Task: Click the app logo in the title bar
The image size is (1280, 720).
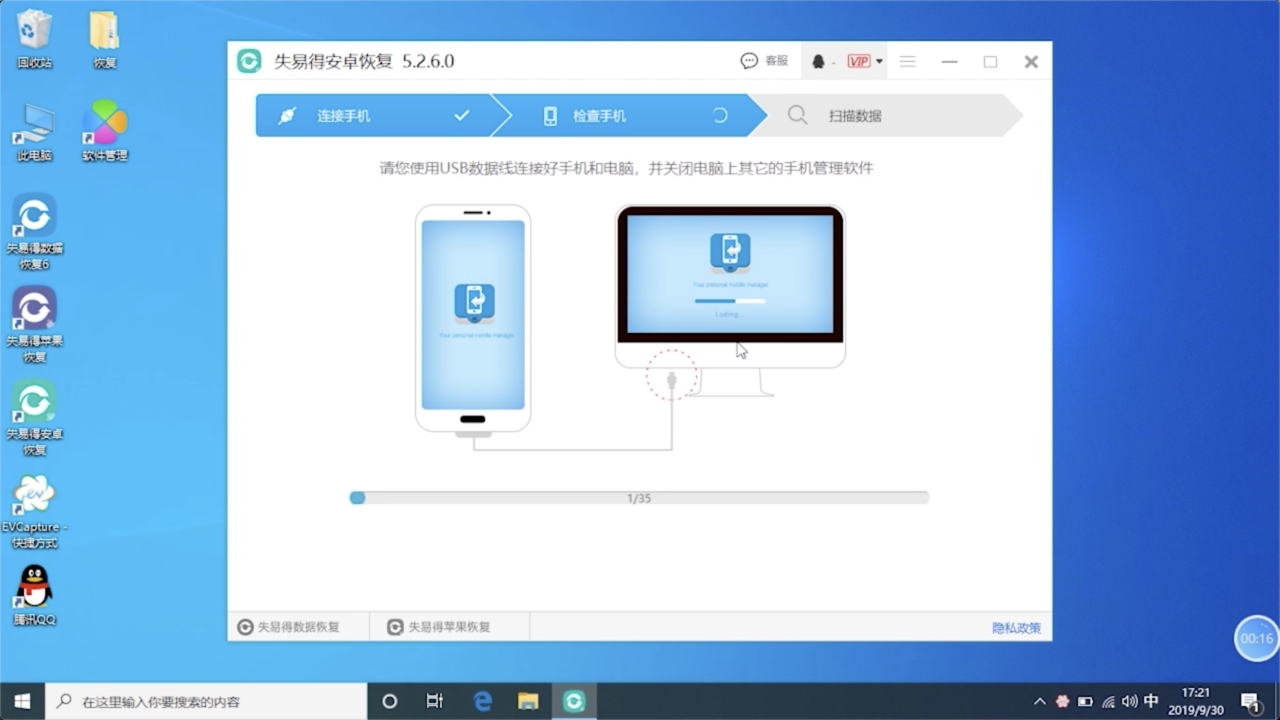Action: 249,61
